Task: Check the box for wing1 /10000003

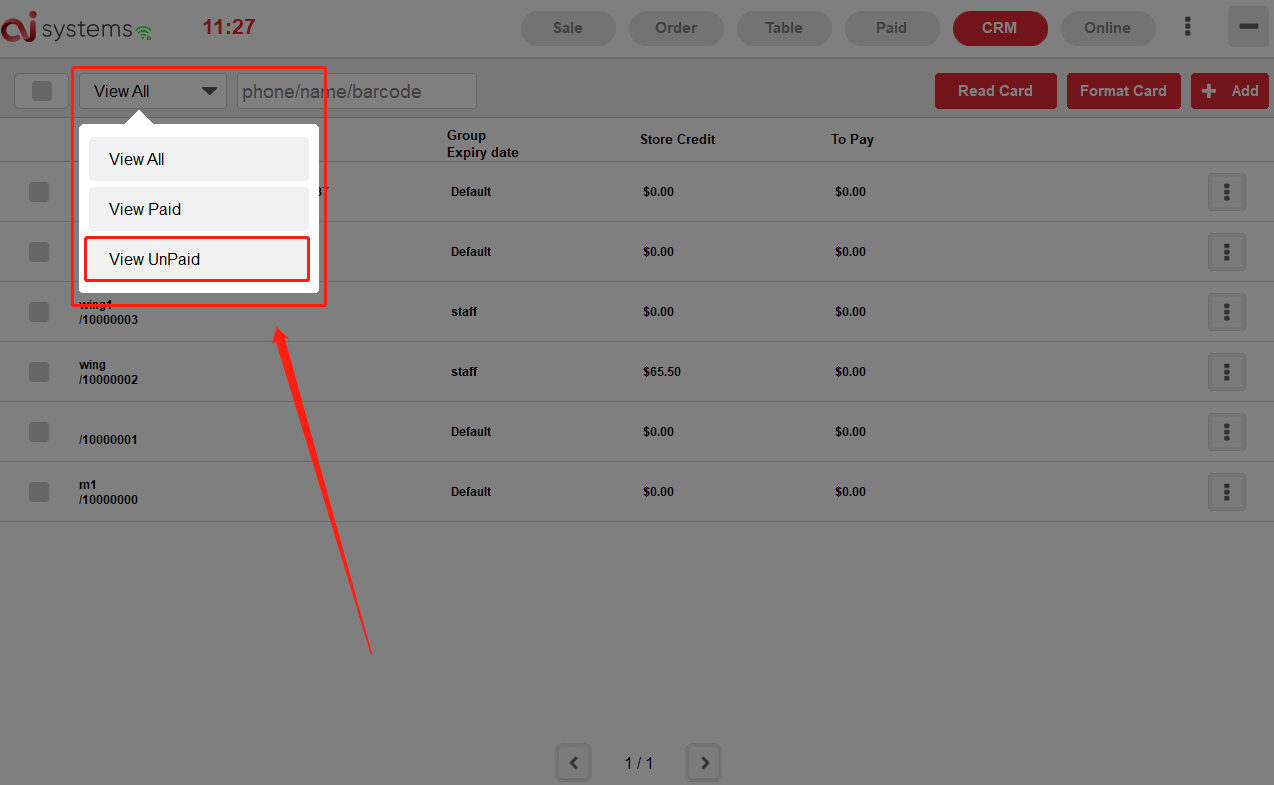Action: (39, 312)
